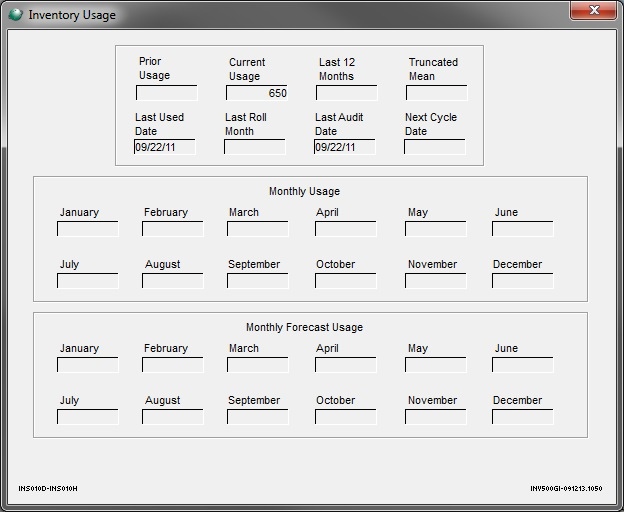Select the Monthly Usage May field
Screen dimensions: 624x512
point(436,229)
